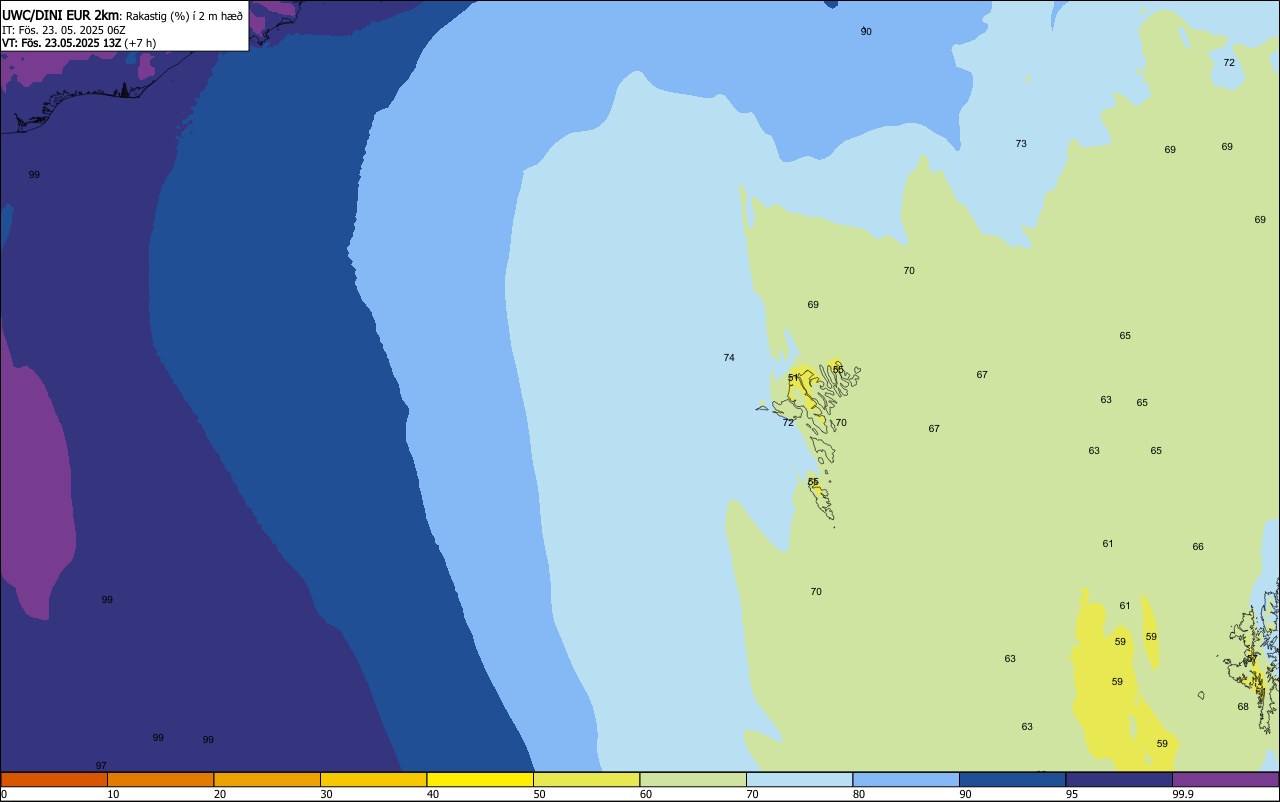The height and width of the screenshot is (802, 1280).
Task: Click the legend tick label 40
Action: 432,794
